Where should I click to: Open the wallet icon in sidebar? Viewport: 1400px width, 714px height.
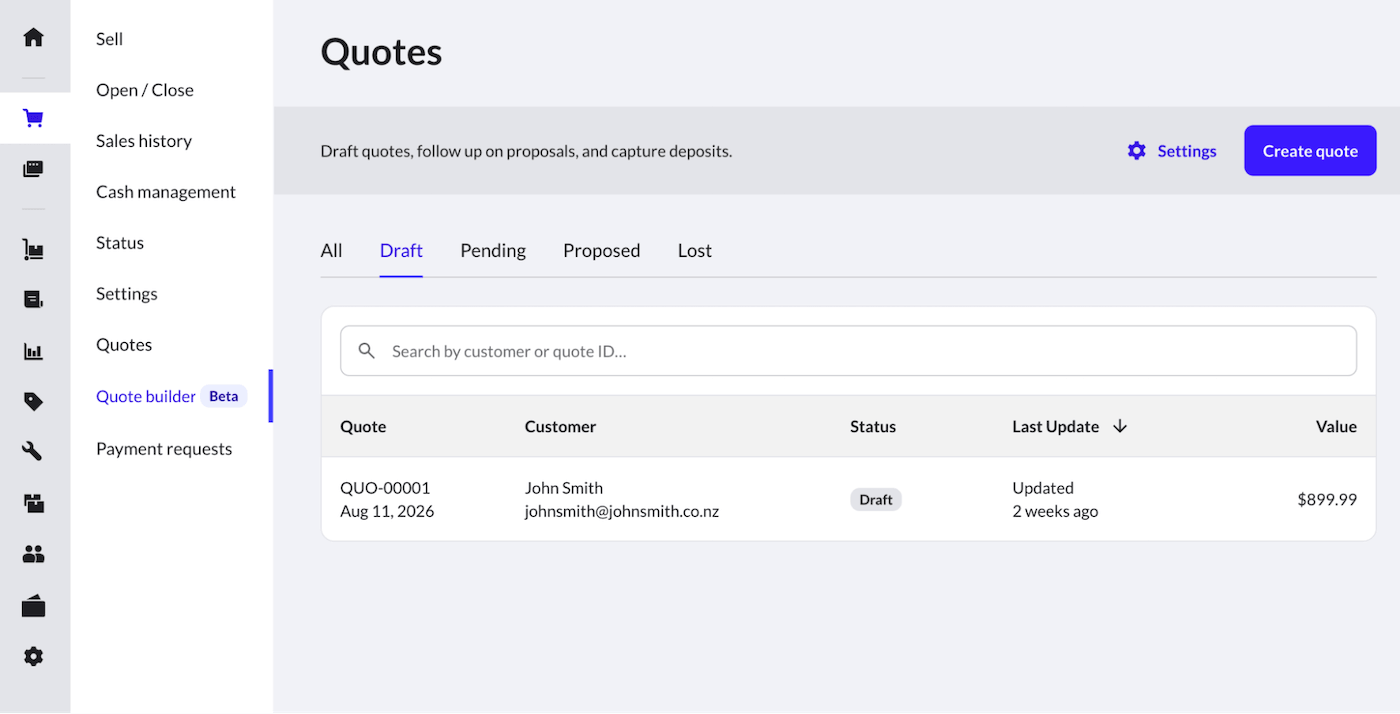34,606
